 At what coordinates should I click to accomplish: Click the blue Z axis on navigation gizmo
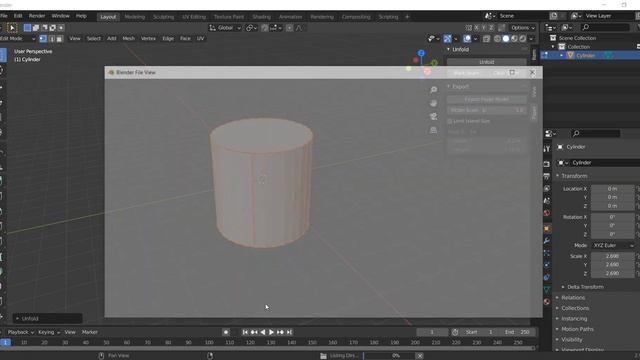pos(421,53)
